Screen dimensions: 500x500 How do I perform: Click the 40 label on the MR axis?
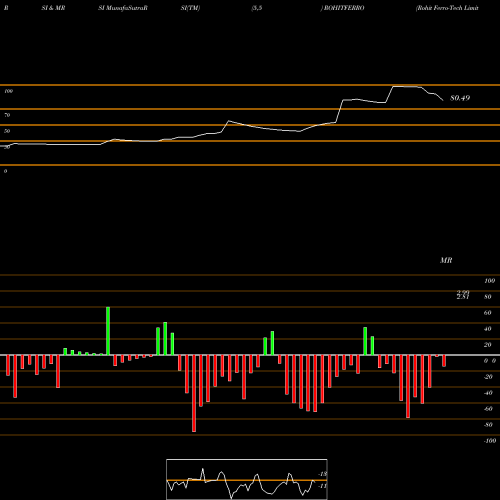(x=488, y=329)
